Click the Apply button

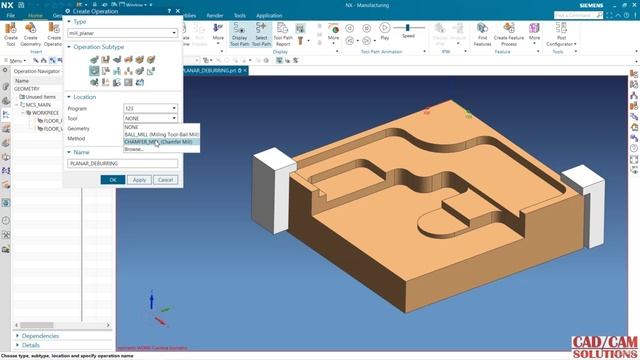(139, 180)
